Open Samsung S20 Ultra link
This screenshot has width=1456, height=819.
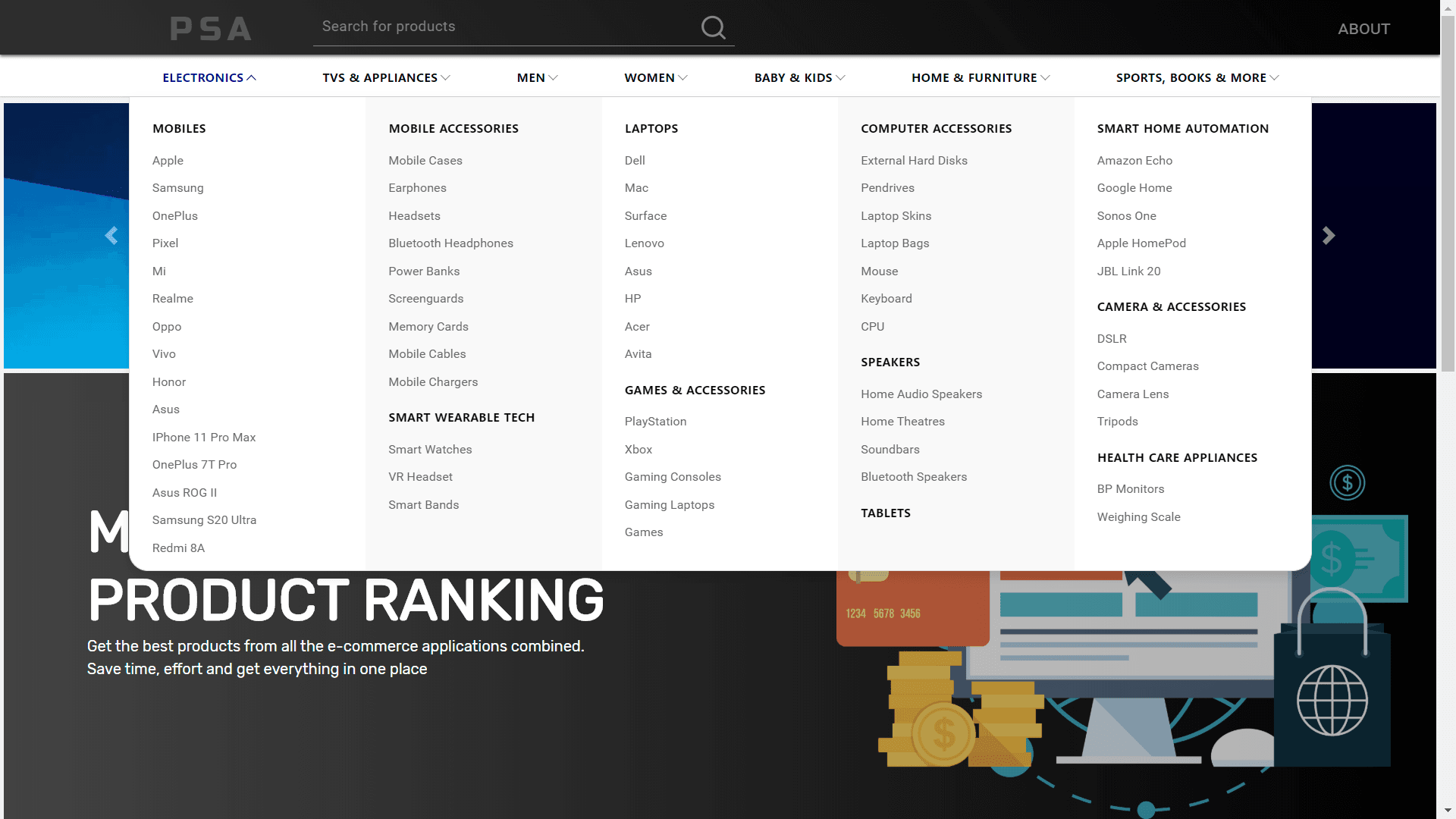[204, 520]
